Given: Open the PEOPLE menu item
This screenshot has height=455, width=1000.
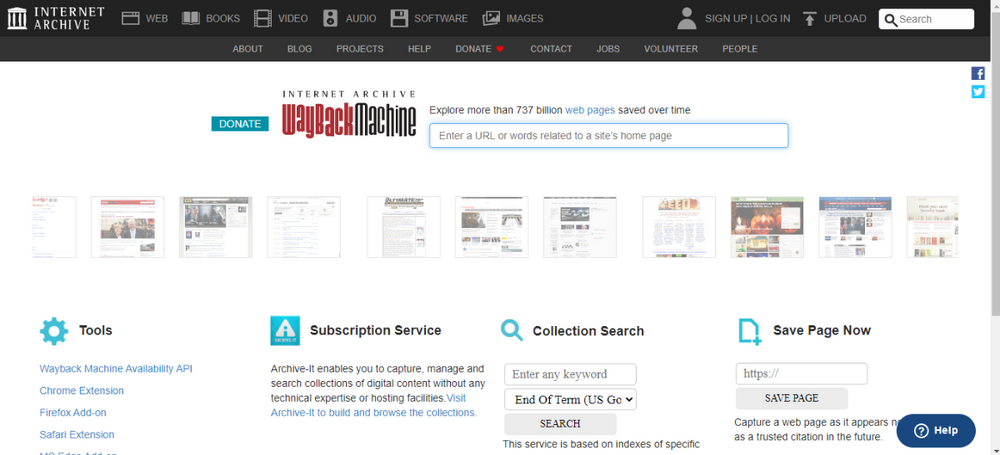Looking at the screenshot, I should pyautogui.click(x=740, y=48).
